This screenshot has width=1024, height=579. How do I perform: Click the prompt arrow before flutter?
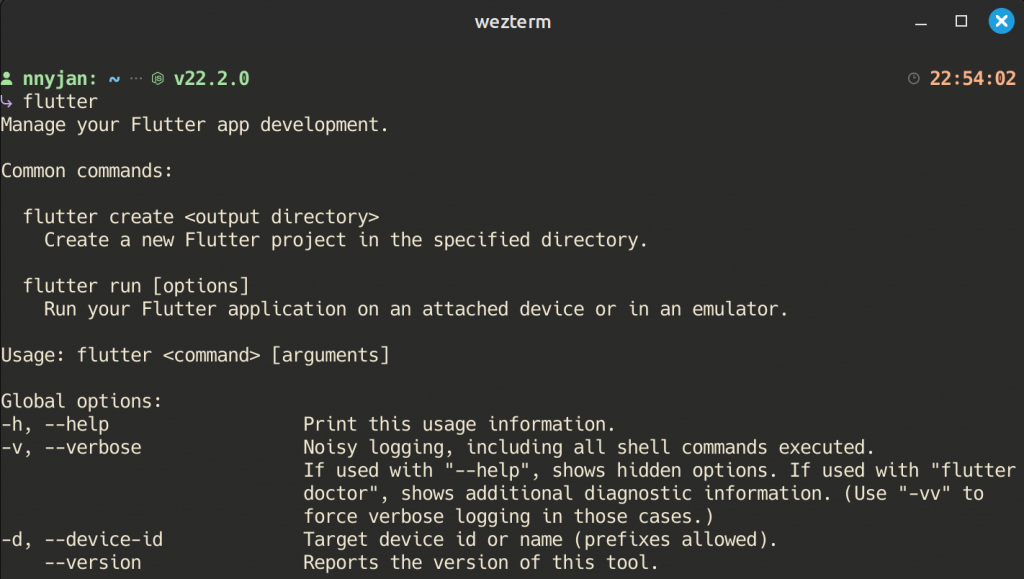click(7, 101)
